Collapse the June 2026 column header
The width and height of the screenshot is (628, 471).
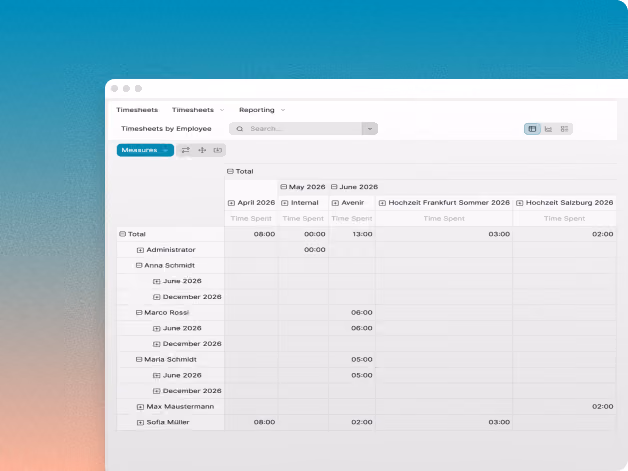pos(334,187)
